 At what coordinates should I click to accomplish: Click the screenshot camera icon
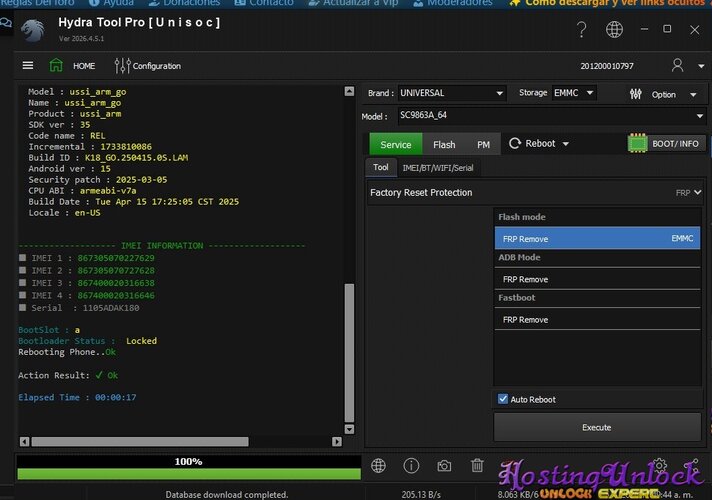pyautogui.click(x=444, y=465)
